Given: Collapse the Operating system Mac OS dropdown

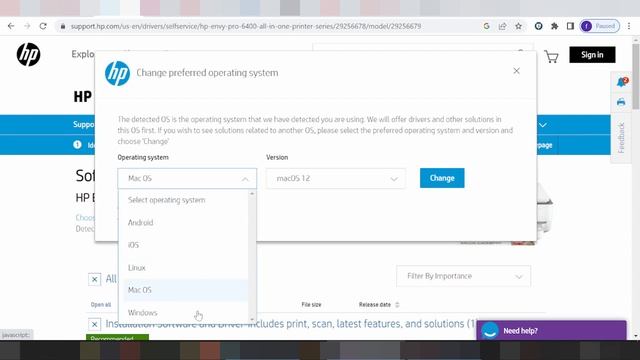Looking at the screenshot, I should tap(187, 178).
